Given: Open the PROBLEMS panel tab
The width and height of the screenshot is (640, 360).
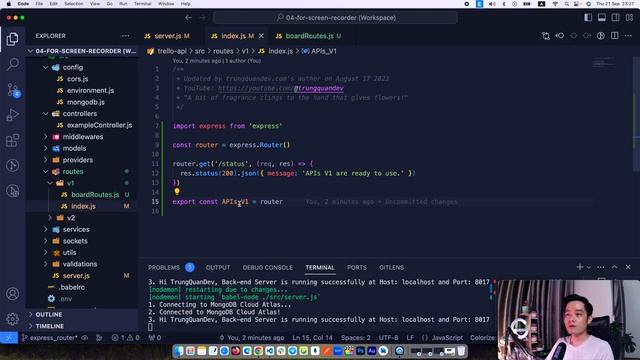Looking at the screenshot, I should [x=164, y=267].
